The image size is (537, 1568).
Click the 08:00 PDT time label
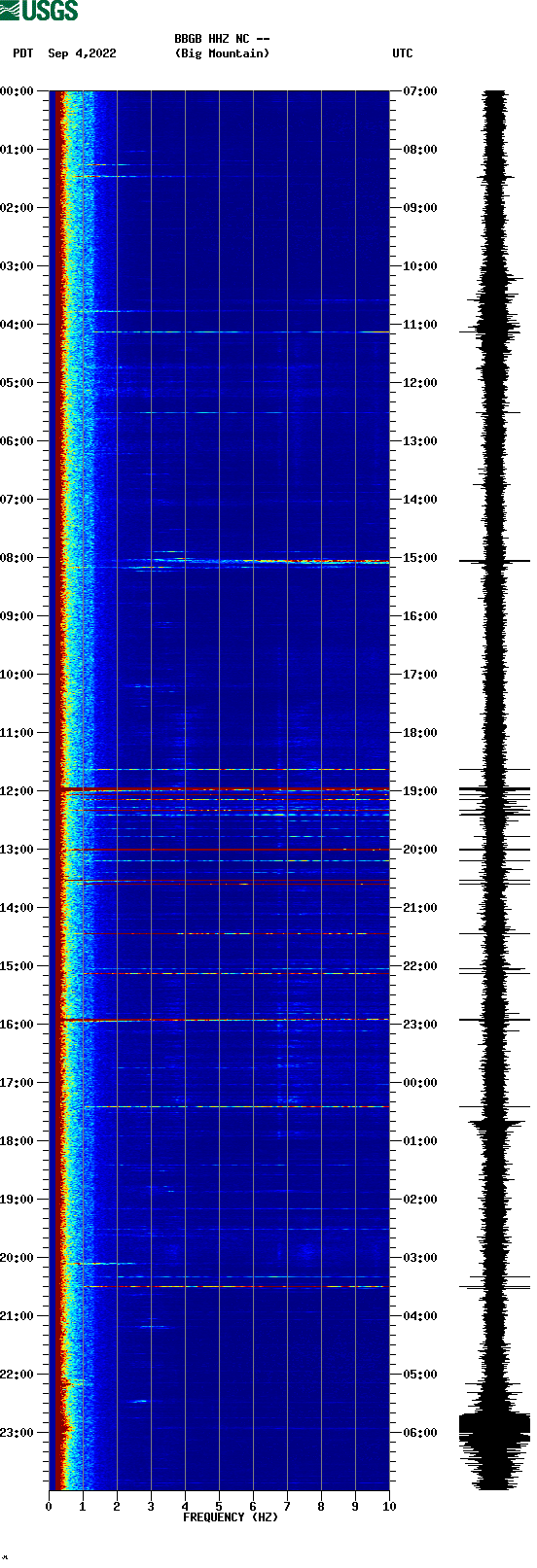pos(18,558)
